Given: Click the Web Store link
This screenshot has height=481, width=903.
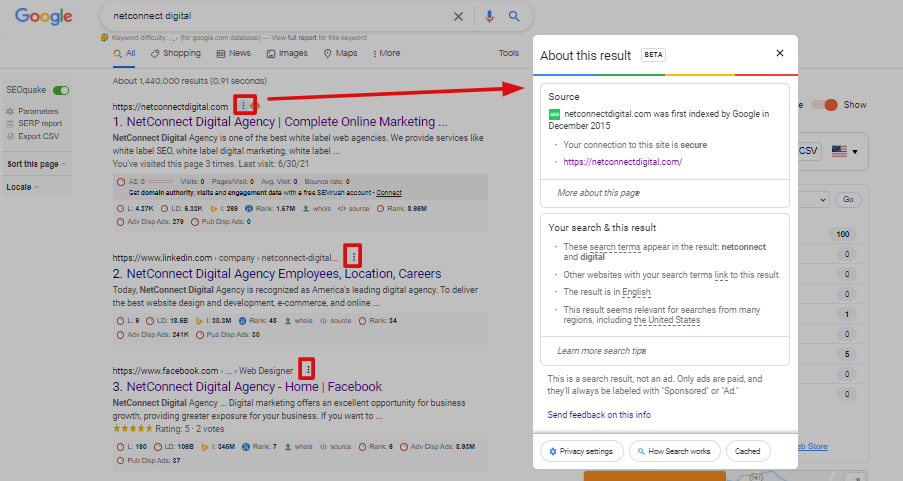Looking at the screenshot, I should (x=813, y=446).
